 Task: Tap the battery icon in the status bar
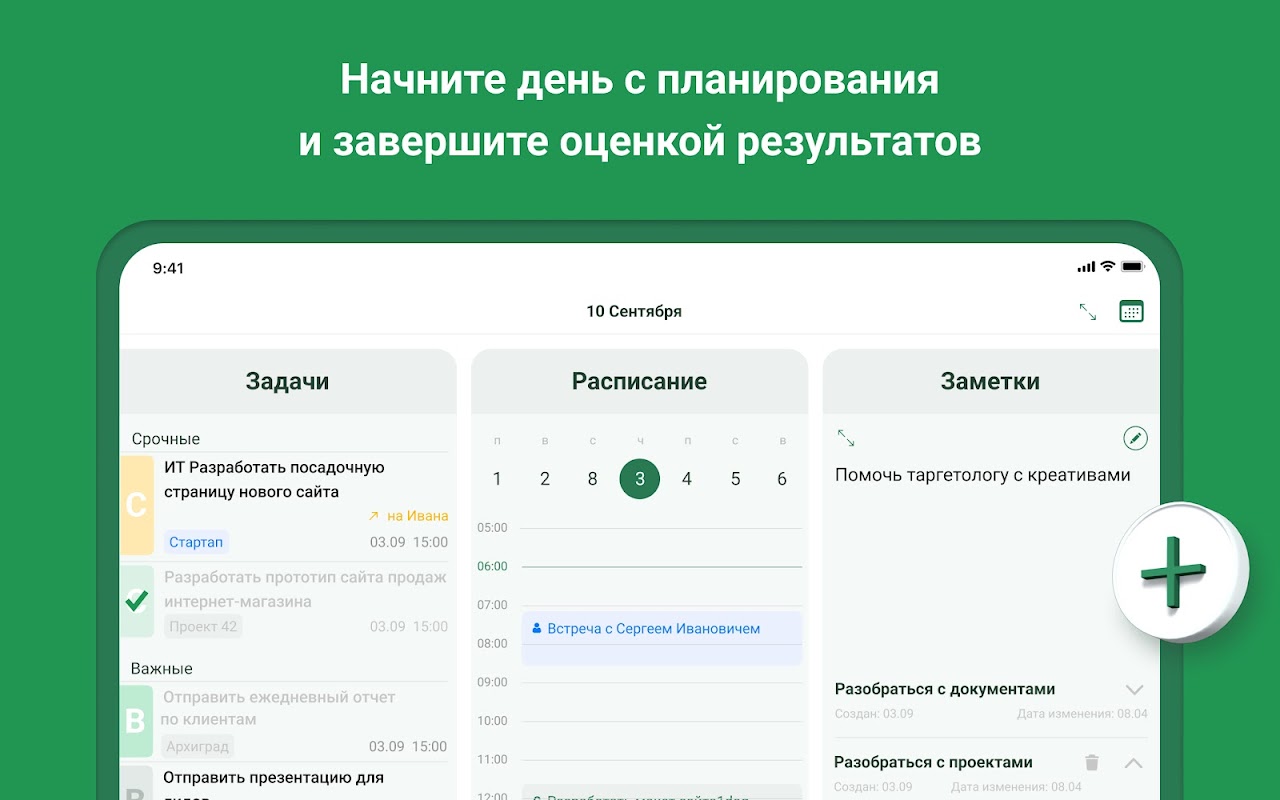click(1132, 267)
